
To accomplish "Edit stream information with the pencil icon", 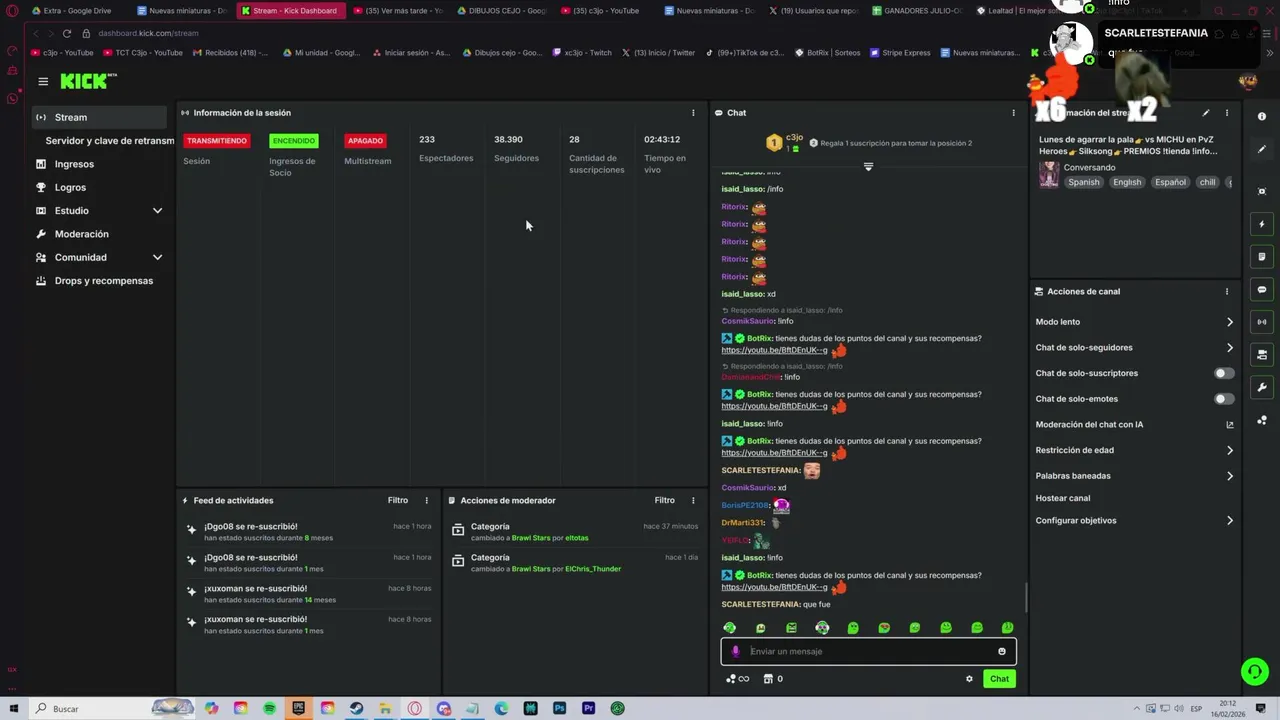I will [1206, 113].
